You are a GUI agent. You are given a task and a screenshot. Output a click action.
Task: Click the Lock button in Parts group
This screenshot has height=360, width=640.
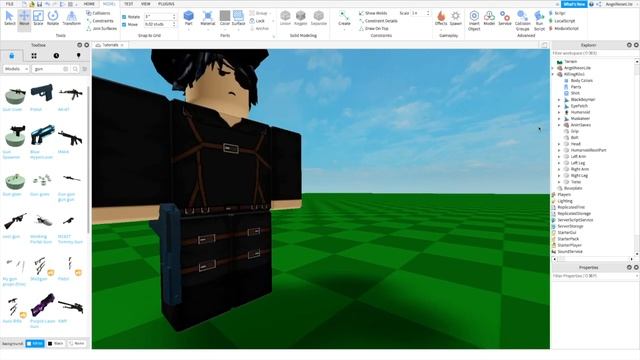coord(257,21)
